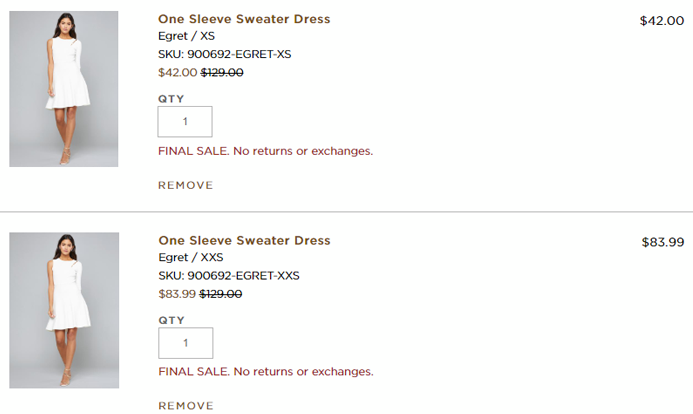Click the QTY label above the XS quantity box
This screenshot has height=414, width=693.
pyautogui.click(x=171, y=98)
